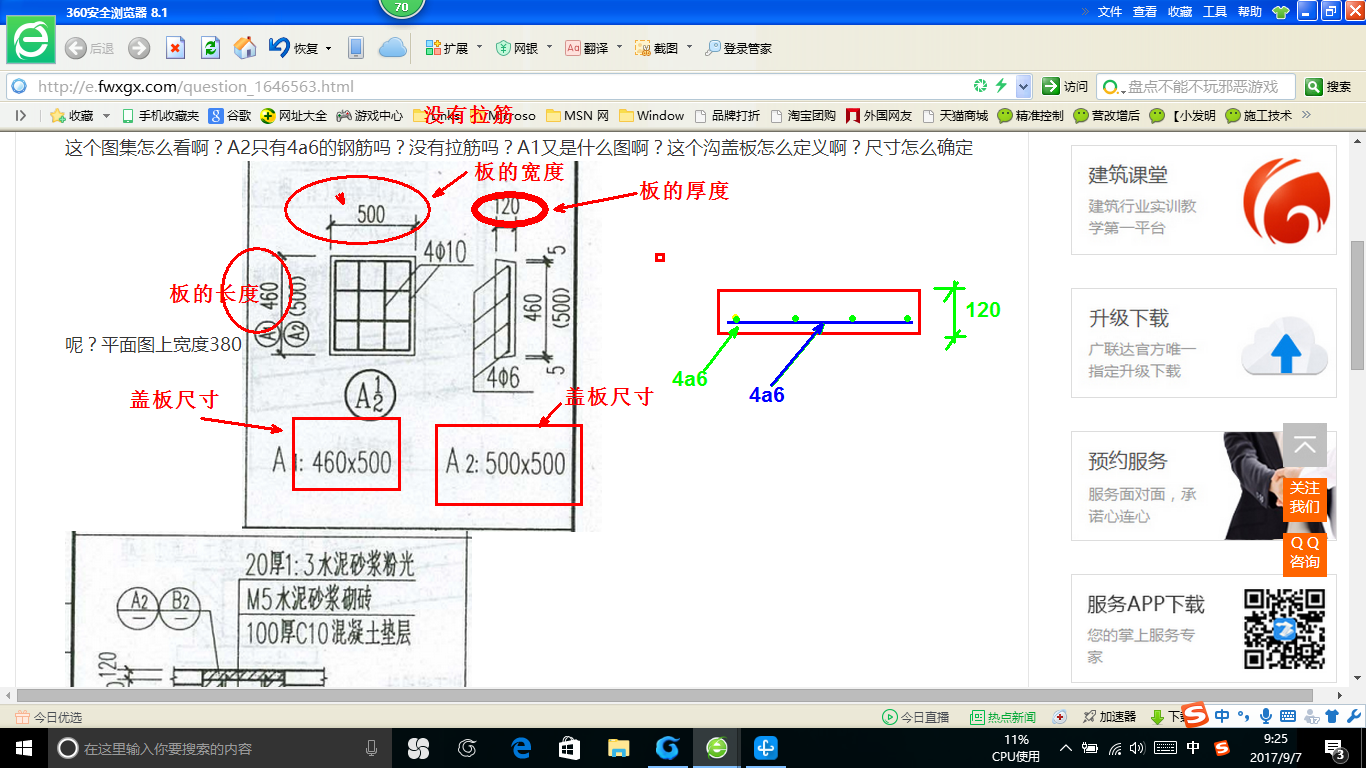The width and height of the screenshot is (1366, 768).
Task: Expand the 截图 dropdown arrow
Action: [x=689, y=48]
